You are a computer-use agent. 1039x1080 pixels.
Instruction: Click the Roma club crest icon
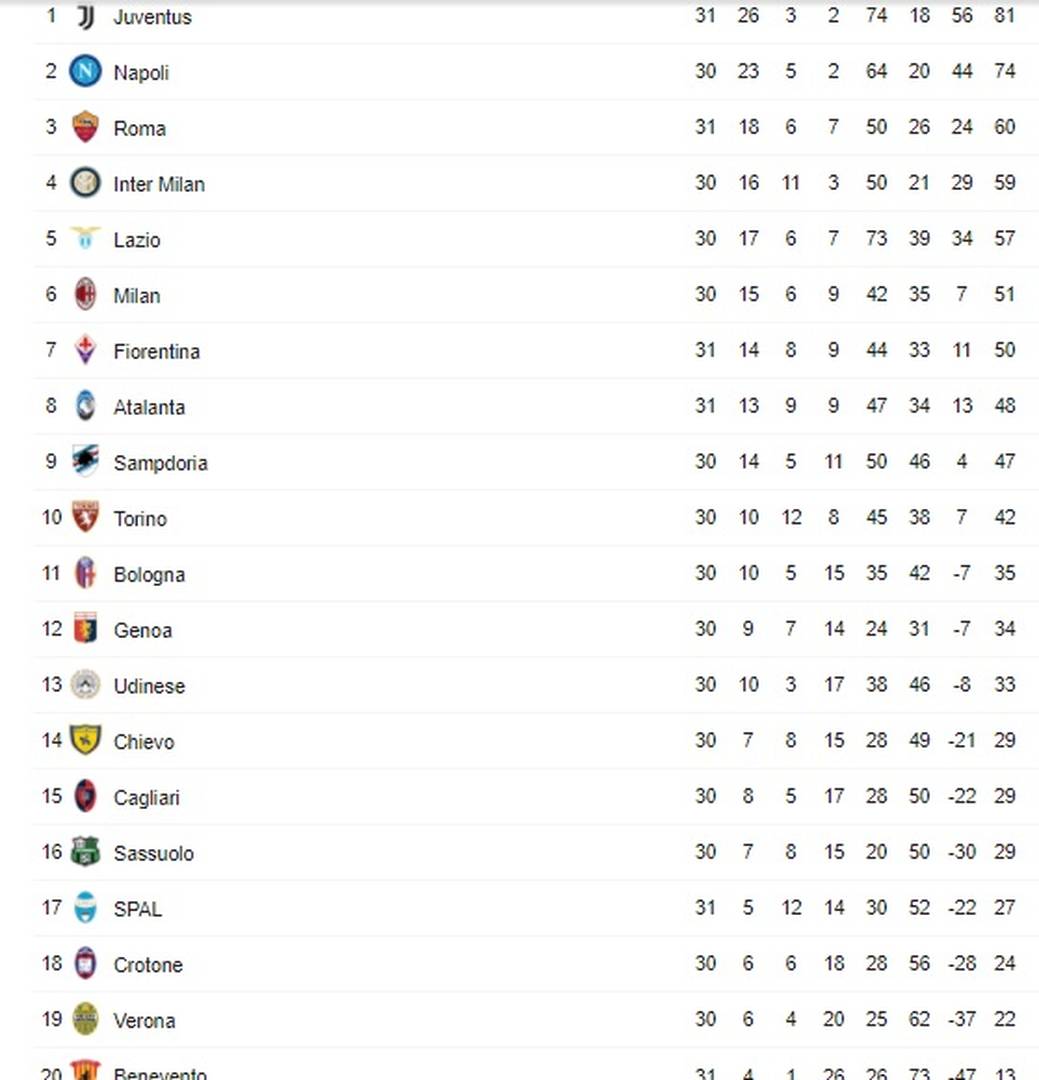(x=85, y=127)
